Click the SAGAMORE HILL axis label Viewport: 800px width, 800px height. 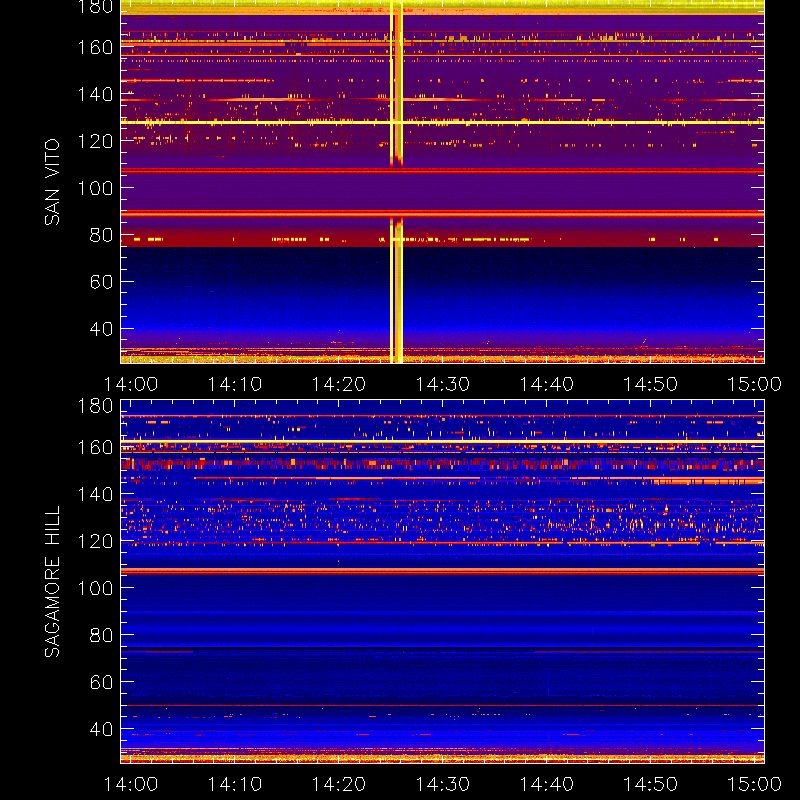coord(52,582)
